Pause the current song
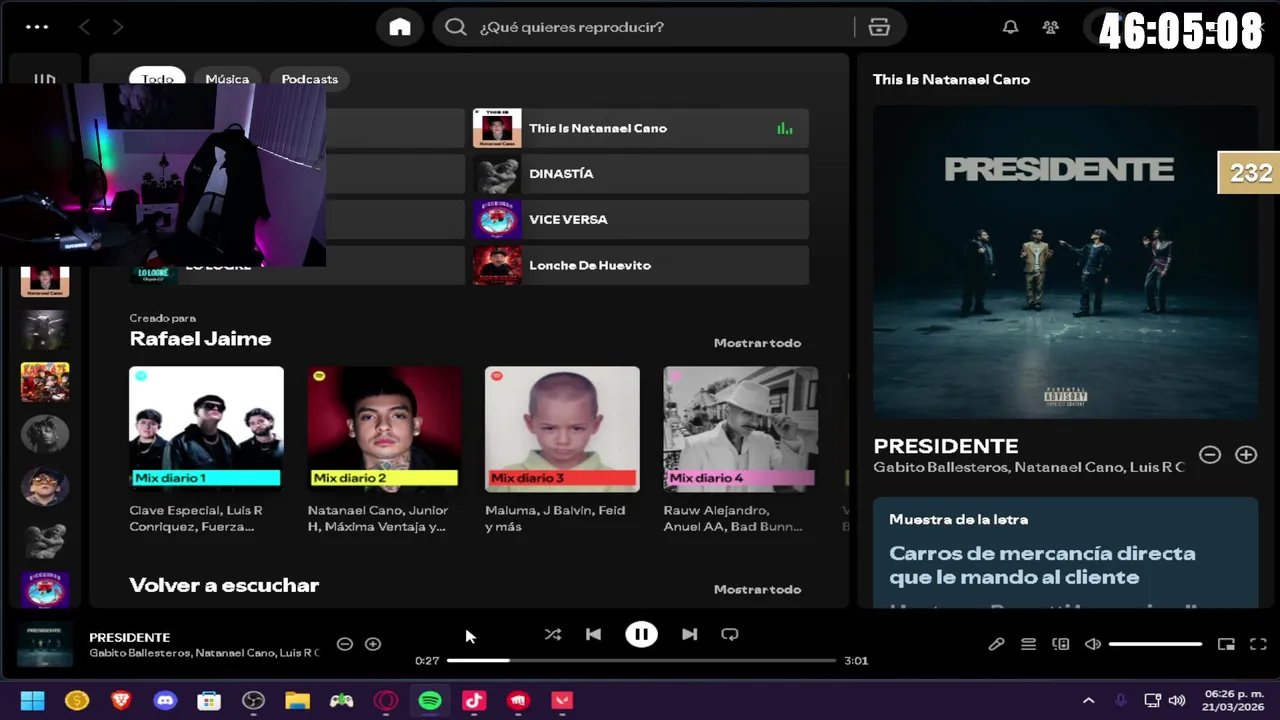The height and width of the screenshot is (720, 1280). (641, 634)
